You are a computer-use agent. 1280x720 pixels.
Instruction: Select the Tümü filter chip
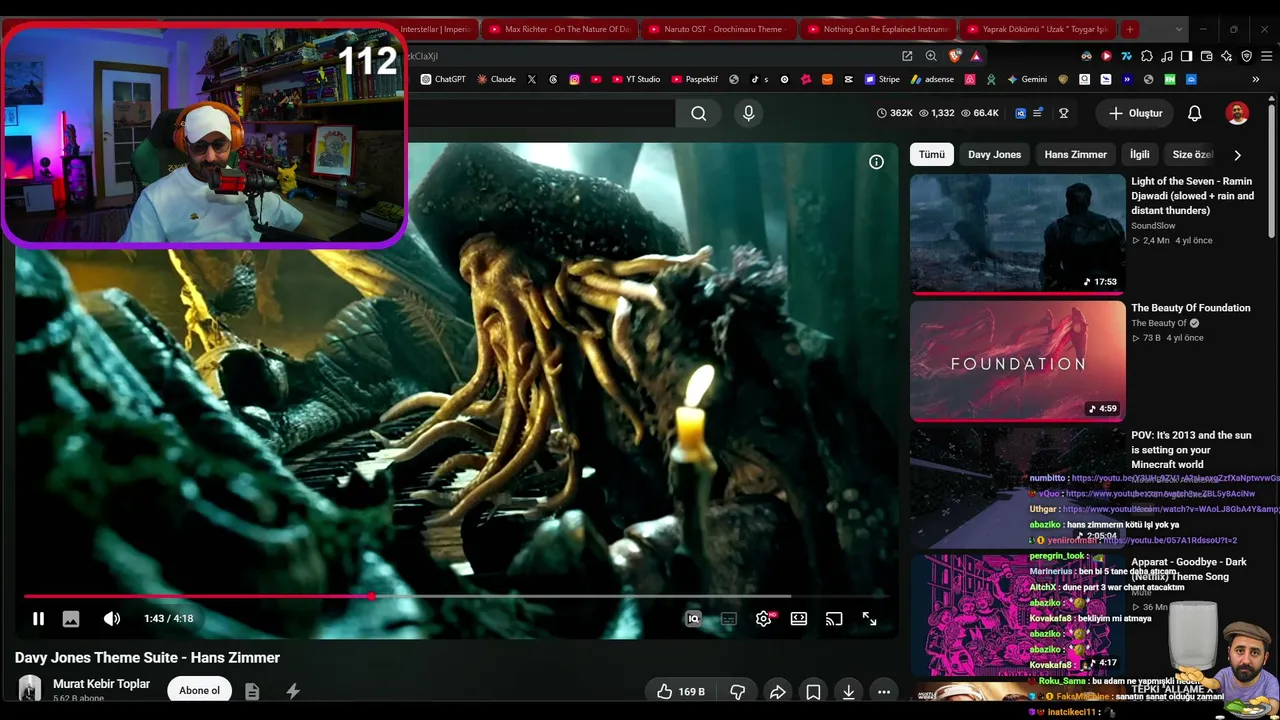coord(932,155)
